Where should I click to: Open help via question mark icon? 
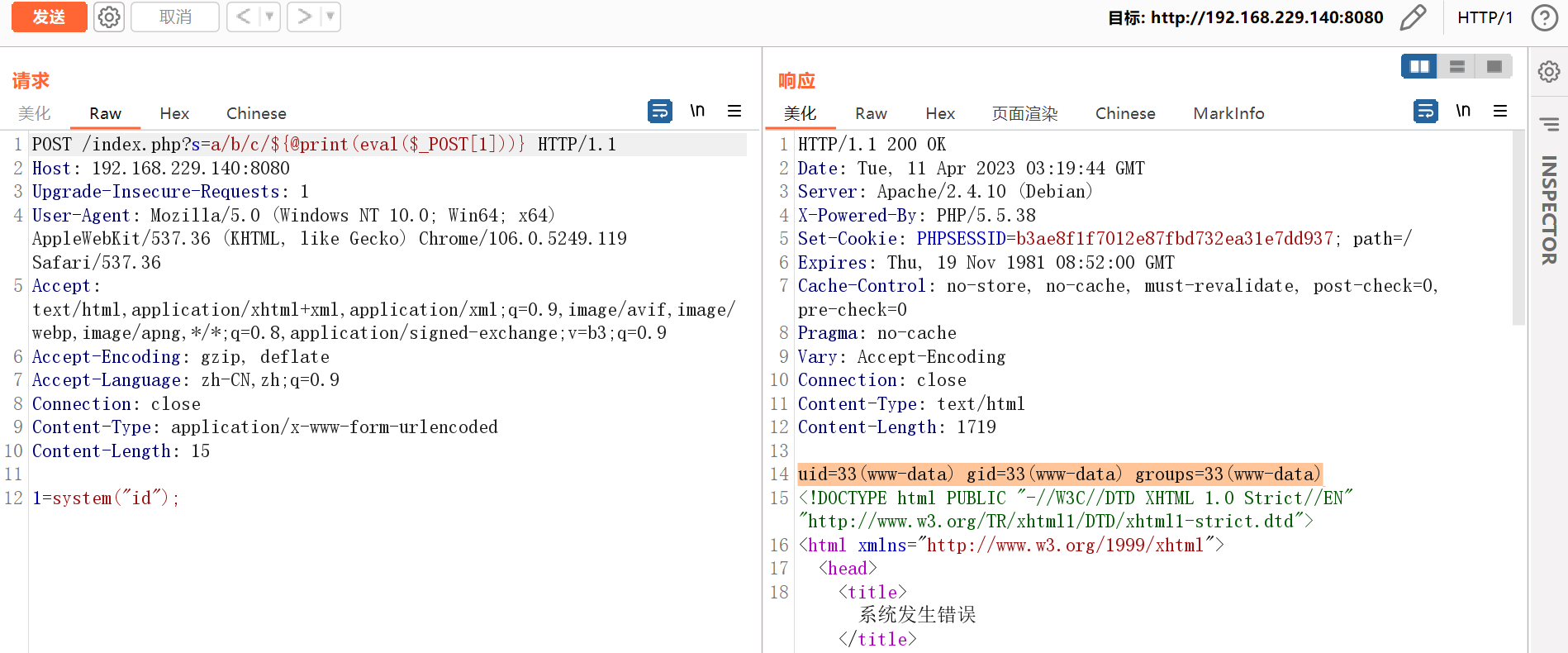click(x=1544, y=17)
